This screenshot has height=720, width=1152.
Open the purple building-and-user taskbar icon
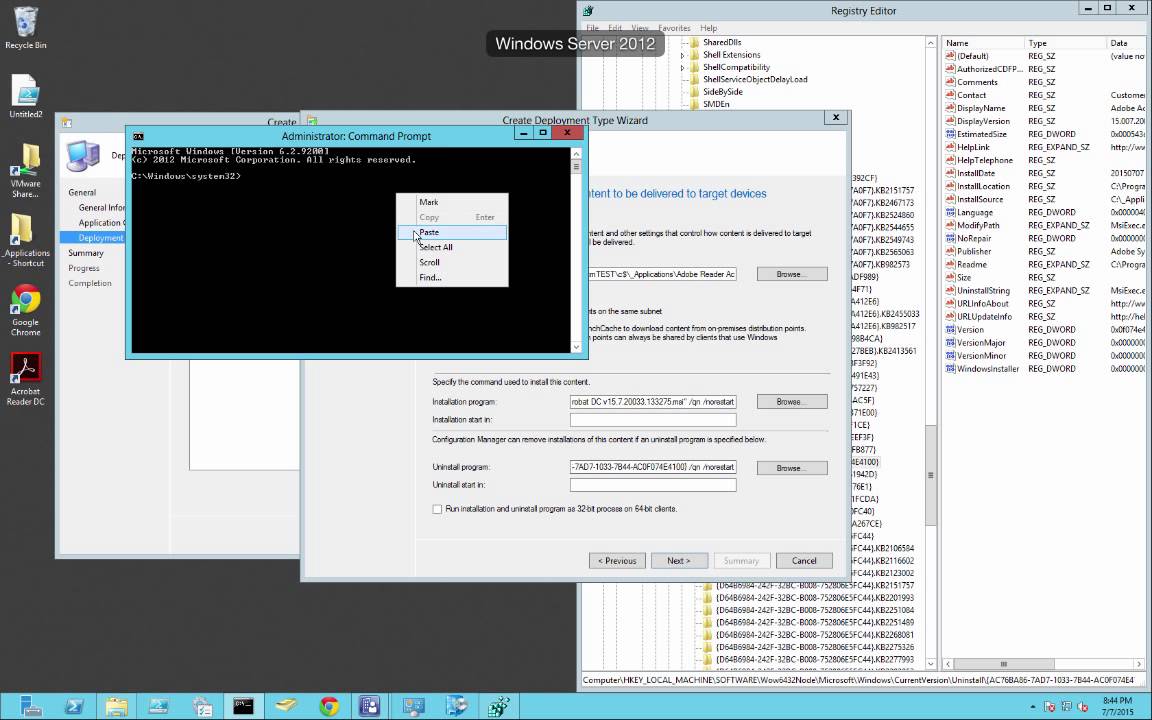click(370, 706)
